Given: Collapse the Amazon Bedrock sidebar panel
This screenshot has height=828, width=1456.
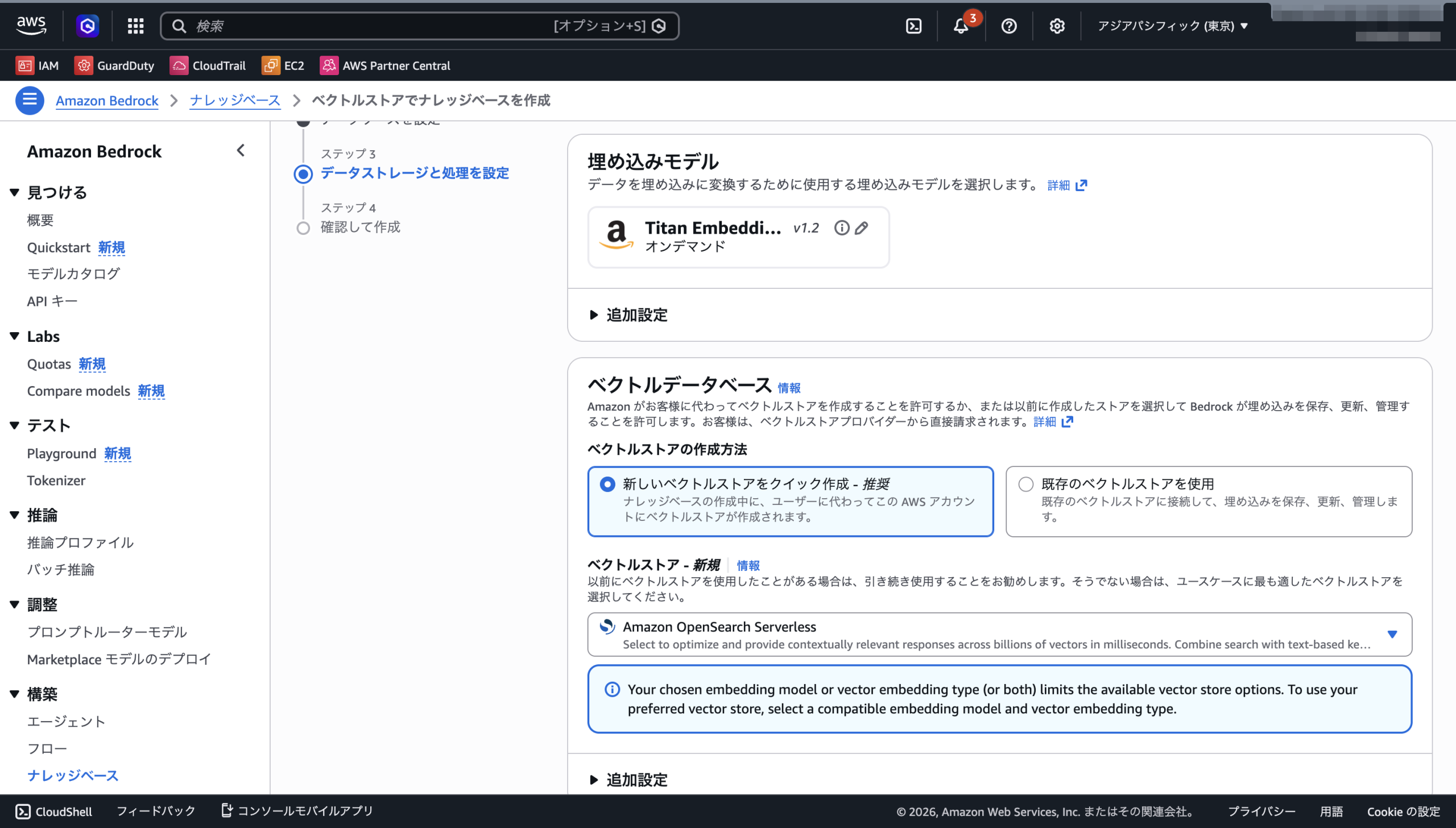Looking at the screenshot, I should 241,151.
